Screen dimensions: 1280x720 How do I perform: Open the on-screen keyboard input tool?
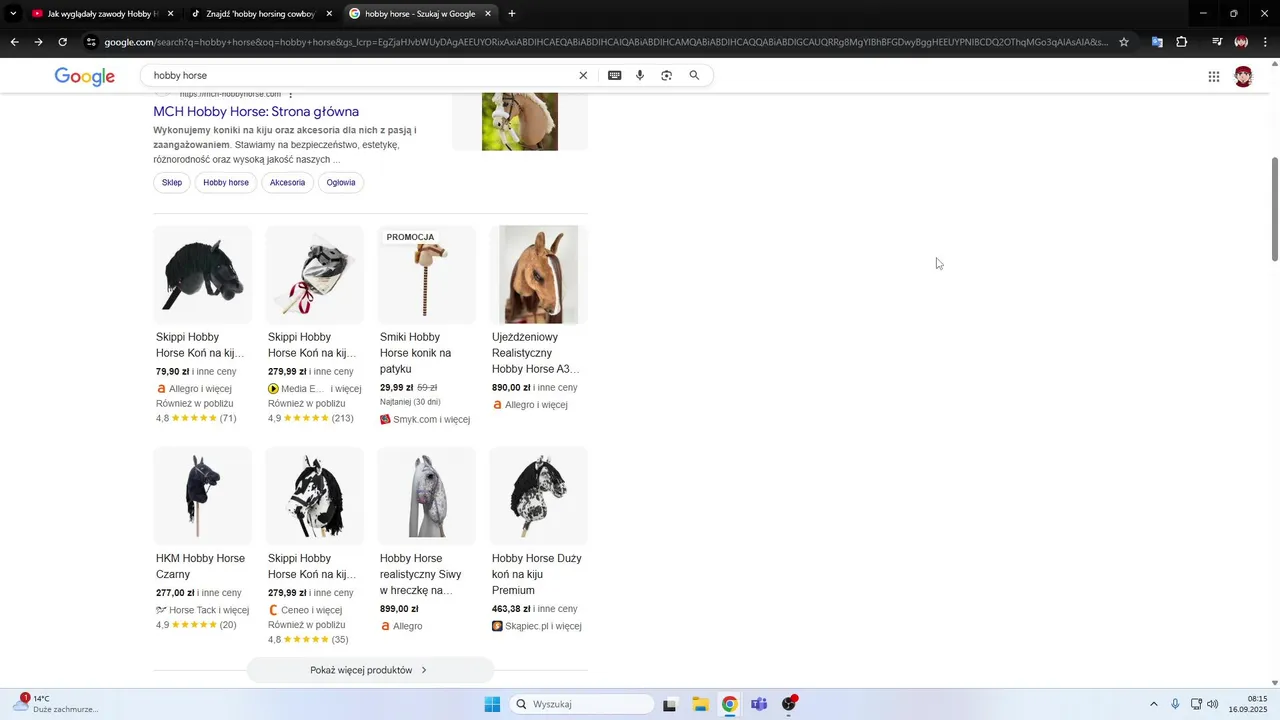[x=614, y=75]
